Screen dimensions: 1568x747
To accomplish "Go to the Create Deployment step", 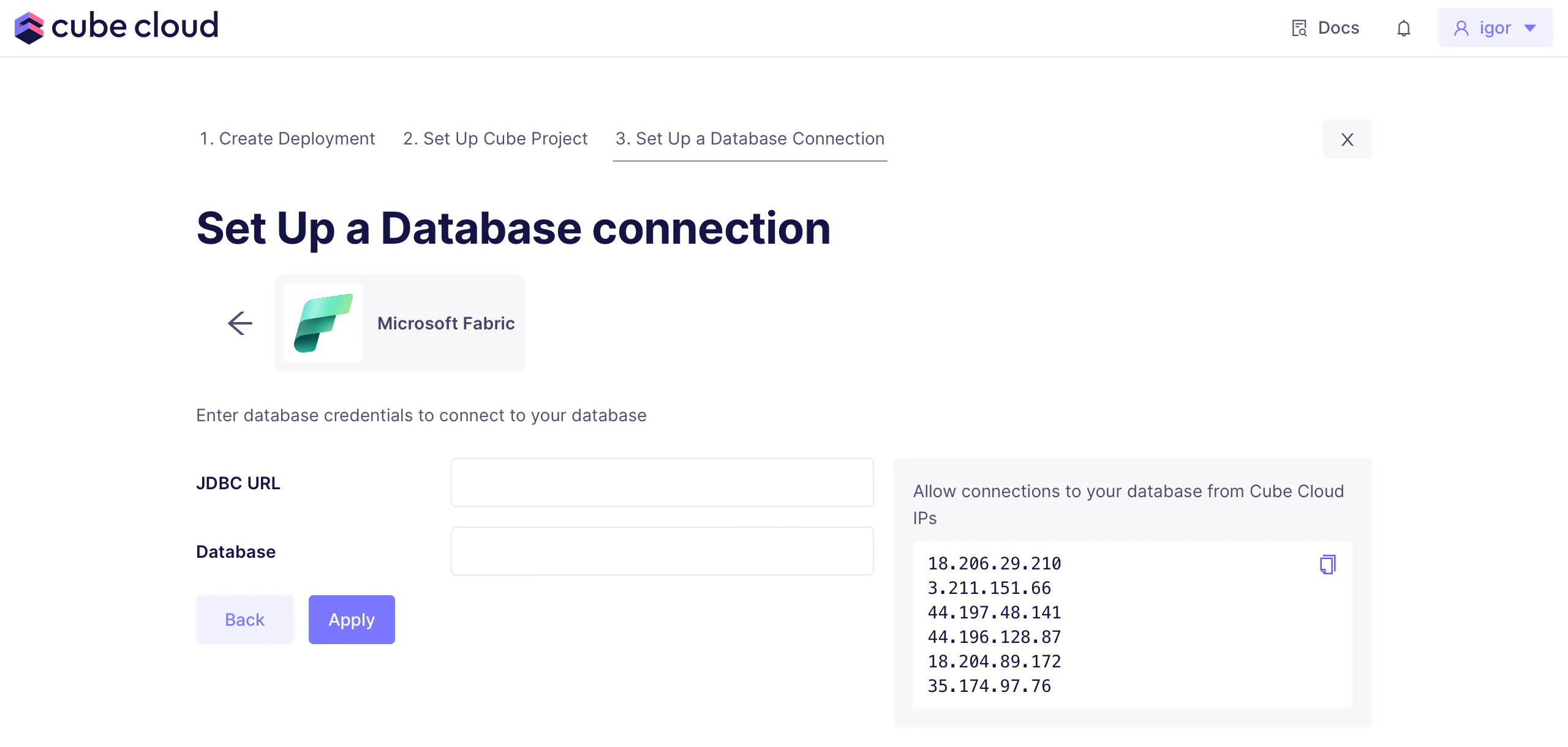I will point(287,139).
